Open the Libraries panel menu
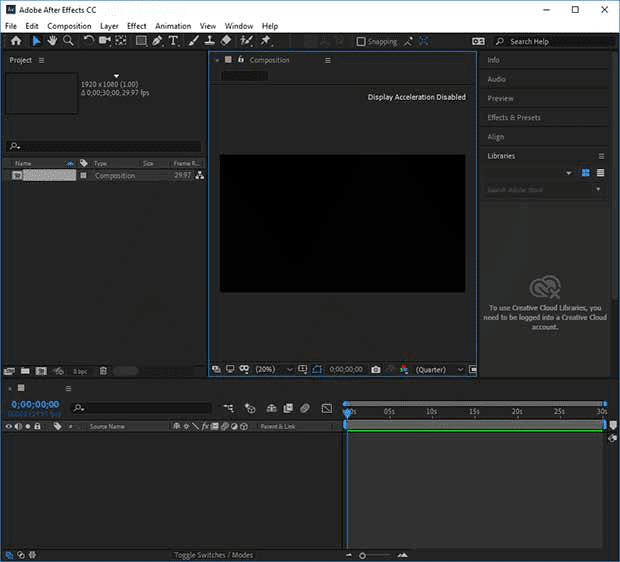 point(601,156)
